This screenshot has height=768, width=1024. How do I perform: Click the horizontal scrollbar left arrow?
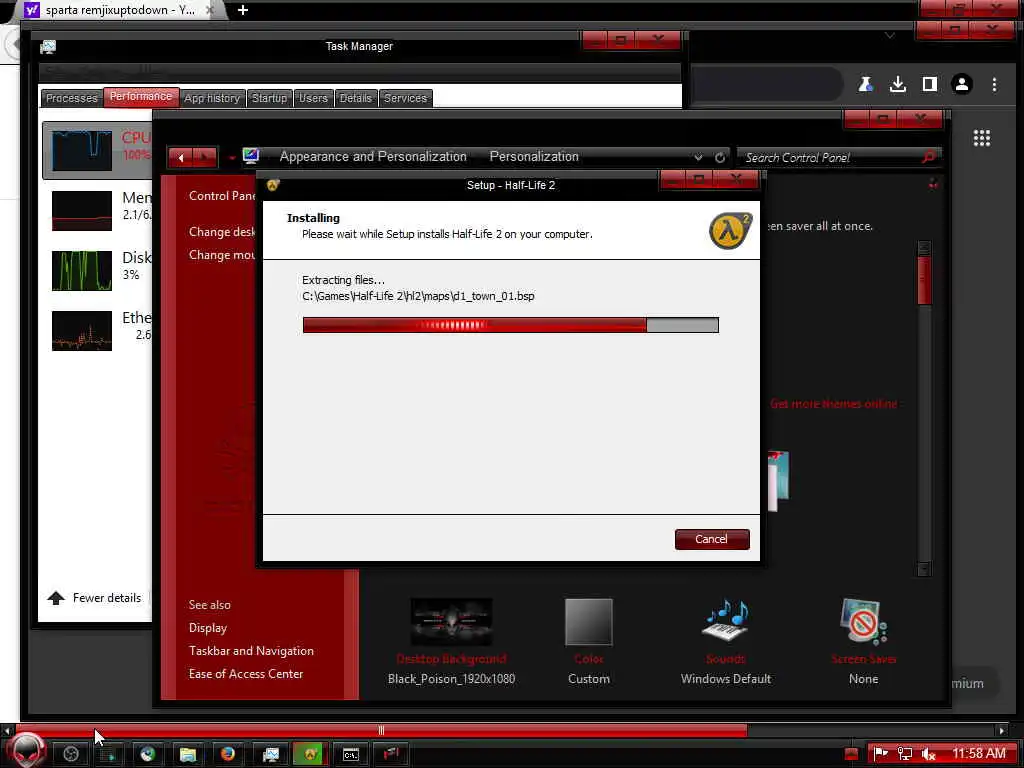point(6,730)
